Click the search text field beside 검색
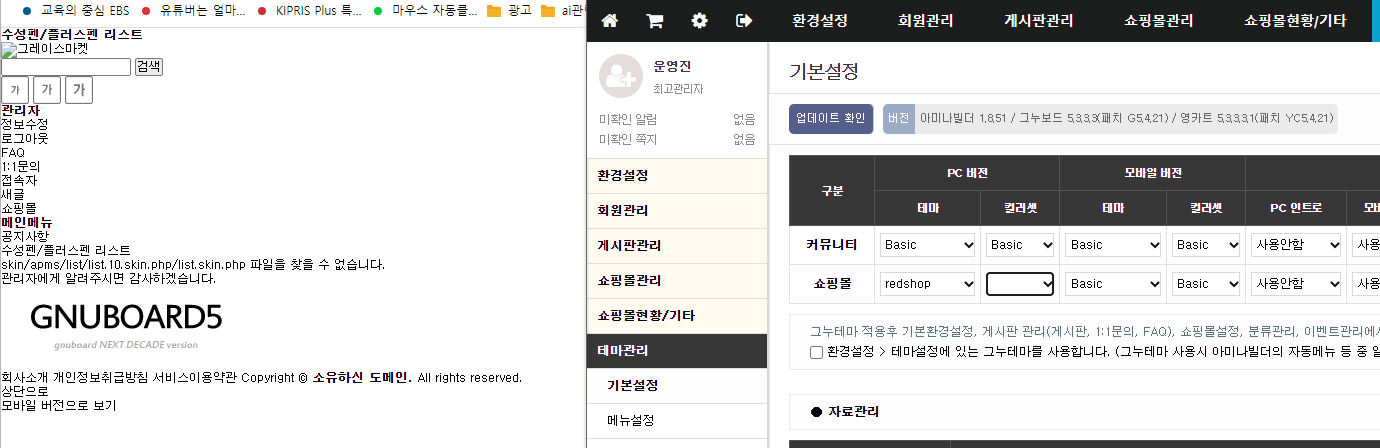The image size is (1380, 448). click(x=66, y=67)
